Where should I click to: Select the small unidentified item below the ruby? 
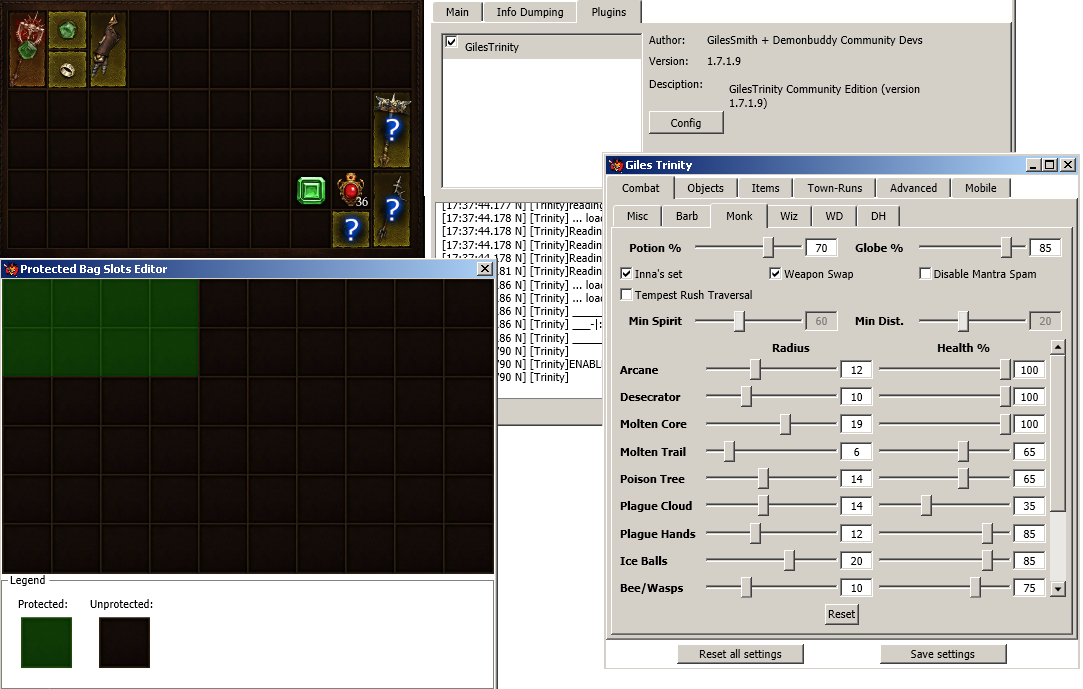352,229
